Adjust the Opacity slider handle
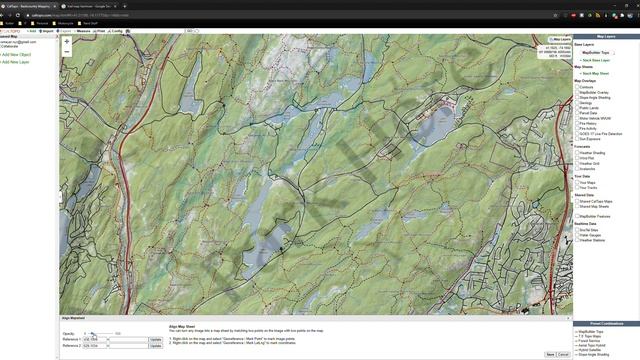Screen dimensions: 640x360 tap(92, 333)
